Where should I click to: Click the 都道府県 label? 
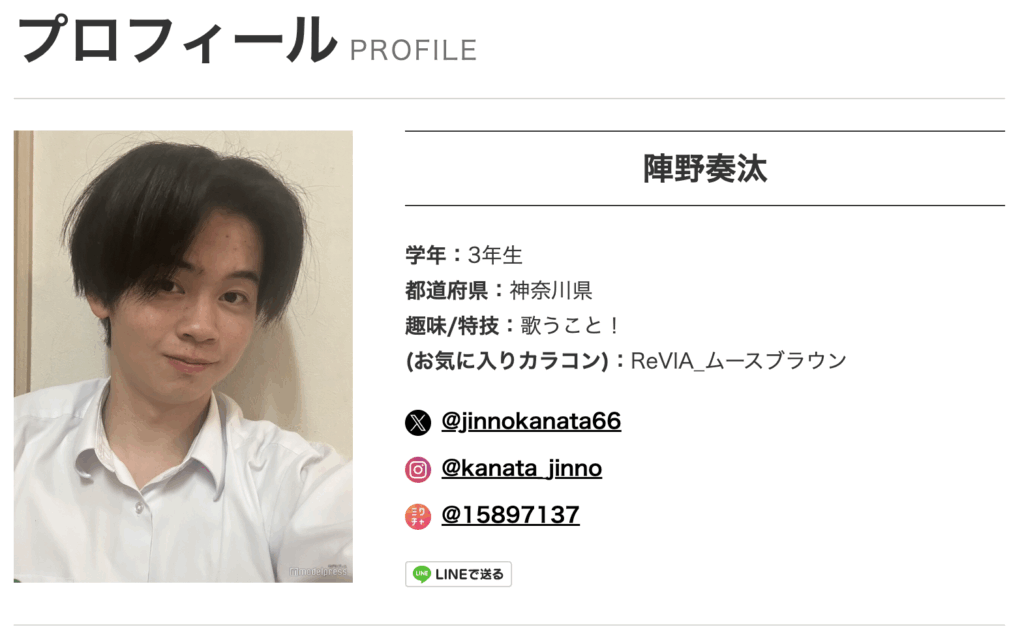(446, 290)
